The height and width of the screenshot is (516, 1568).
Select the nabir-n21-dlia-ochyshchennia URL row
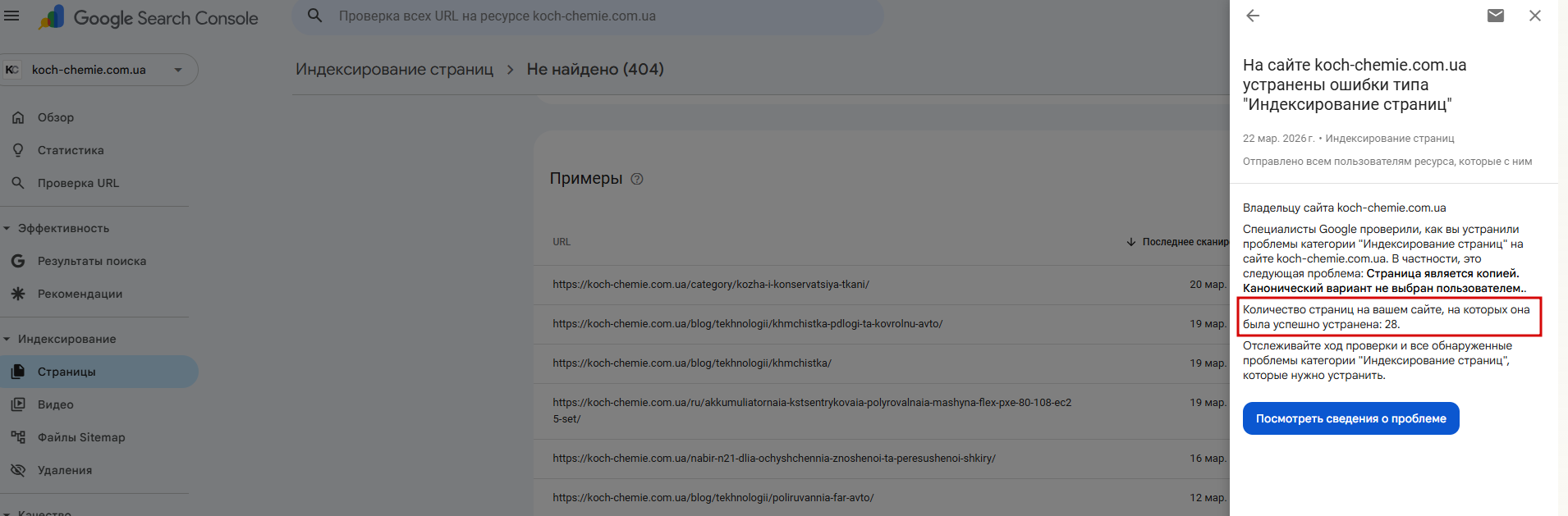pyautogui.click(x=882, y=459)
